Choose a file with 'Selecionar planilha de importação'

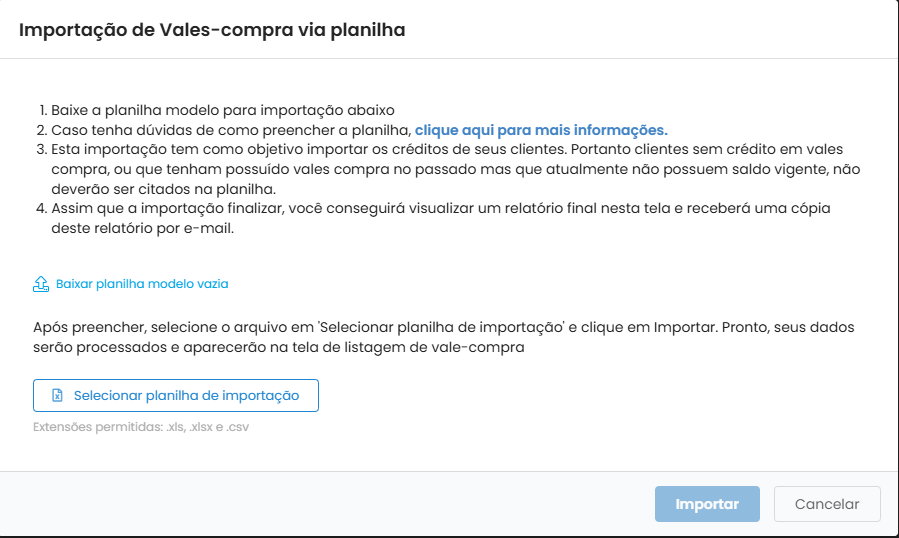175,395
